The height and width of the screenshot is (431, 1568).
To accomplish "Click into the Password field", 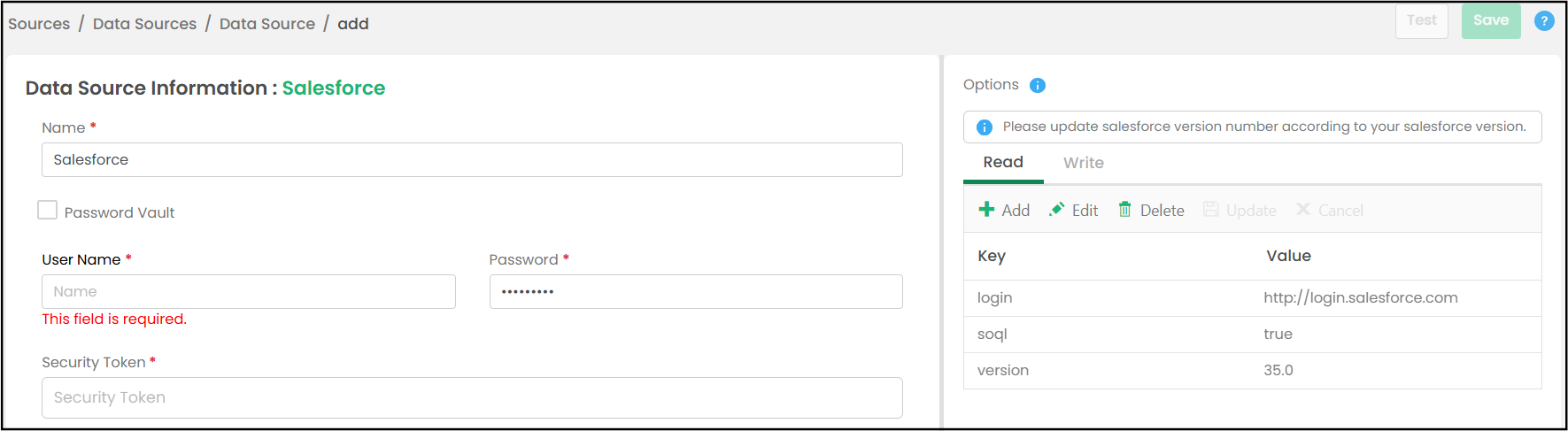I will (696, 292).
